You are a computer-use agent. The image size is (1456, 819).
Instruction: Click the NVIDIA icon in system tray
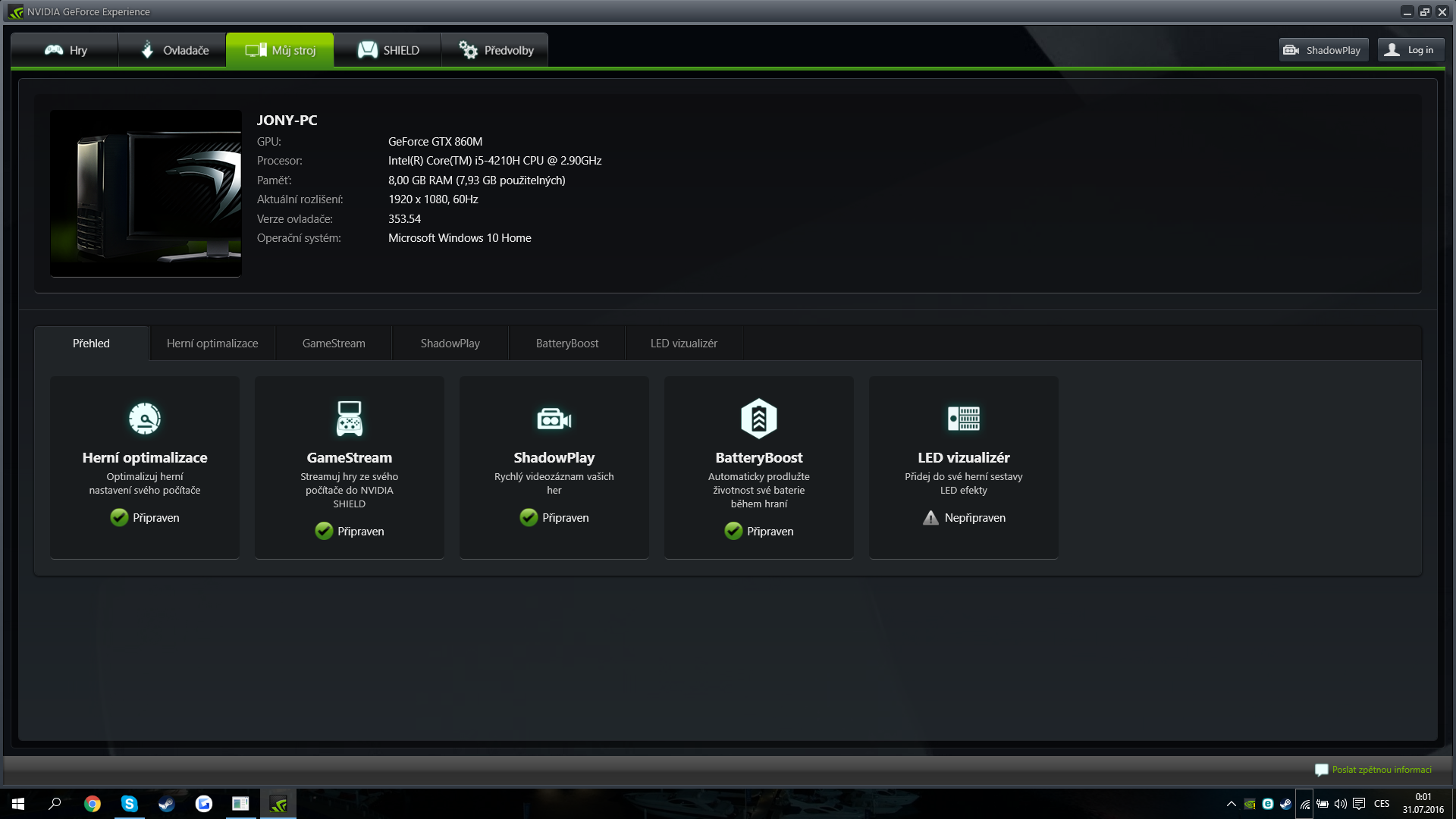[x=1250, y=804]
